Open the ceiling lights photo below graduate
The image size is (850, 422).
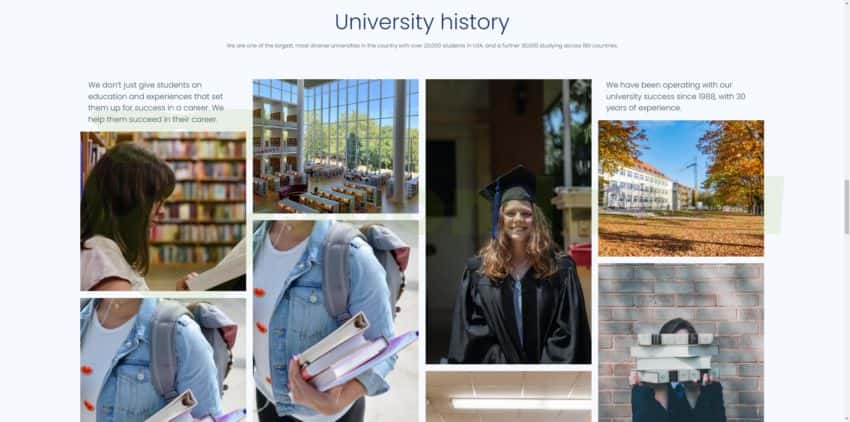(508, 397)
